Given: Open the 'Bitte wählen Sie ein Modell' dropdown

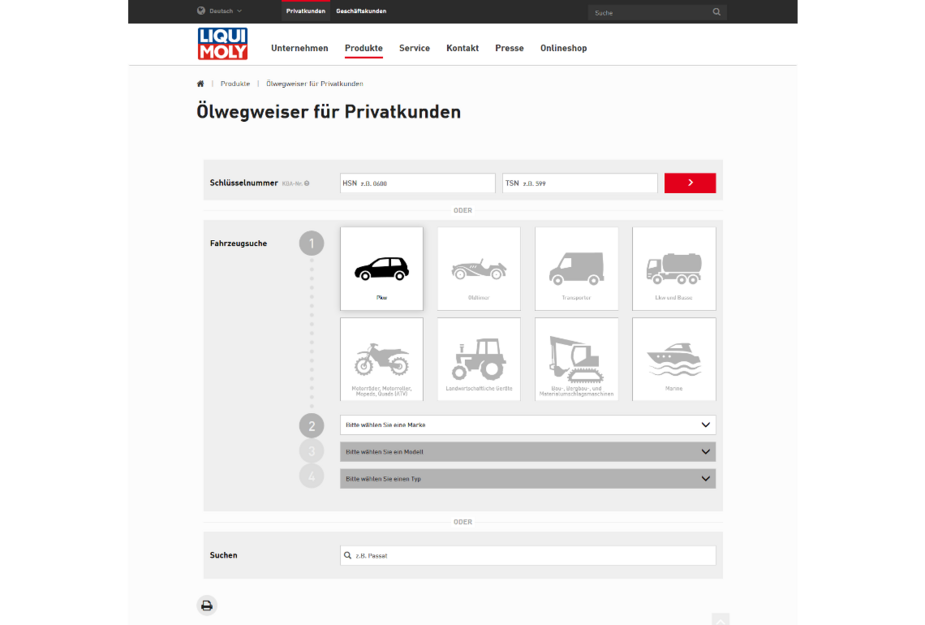Looking at the screenshot, I should [527, 452].
